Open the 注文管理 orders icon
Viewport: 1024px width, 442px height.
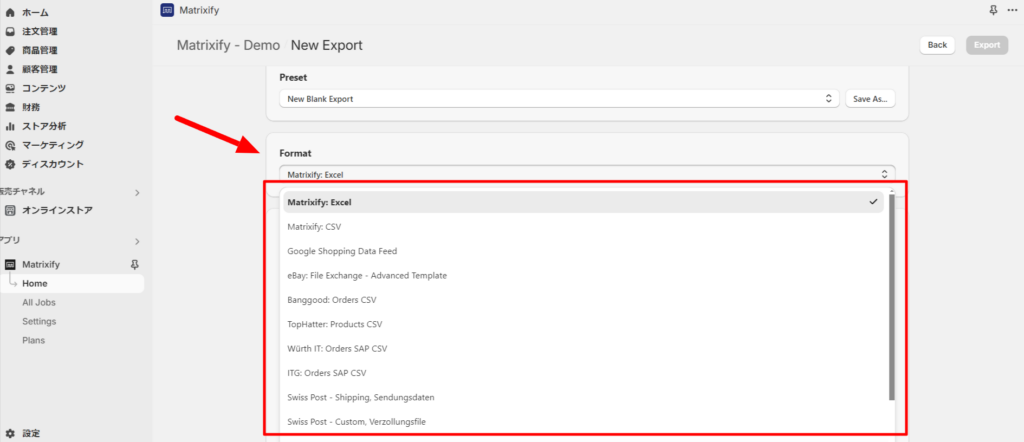tap(10, 31)
